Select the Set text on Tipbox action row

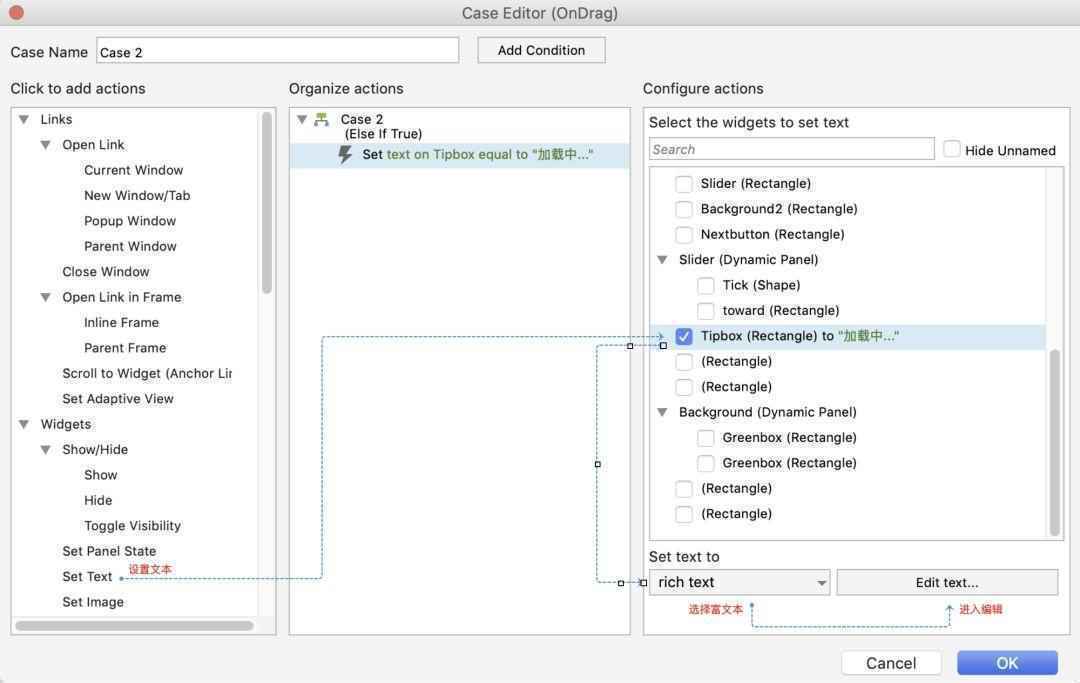459,155
